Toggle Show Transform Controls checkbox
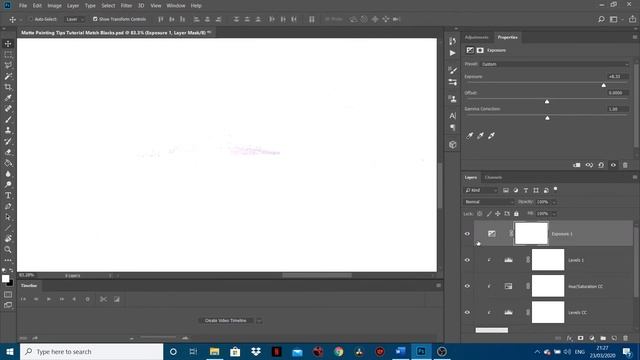This screenshot has height=360, width=640. pos(95,19)
